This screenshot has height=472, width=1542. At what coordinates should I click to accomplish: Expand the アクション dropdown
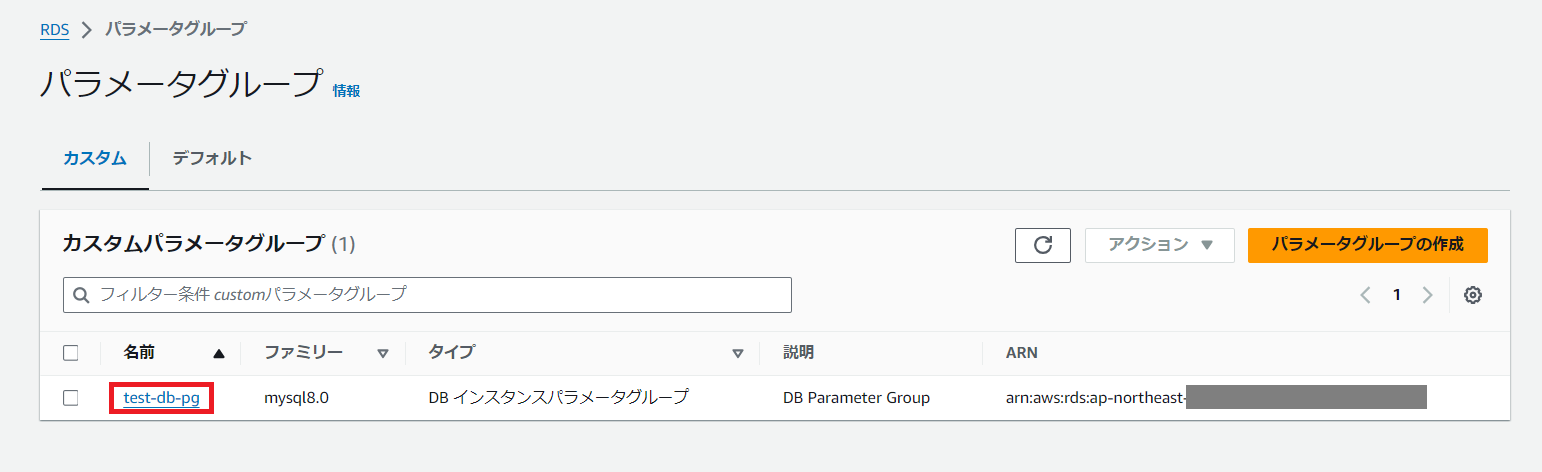tap(1159, 245)
